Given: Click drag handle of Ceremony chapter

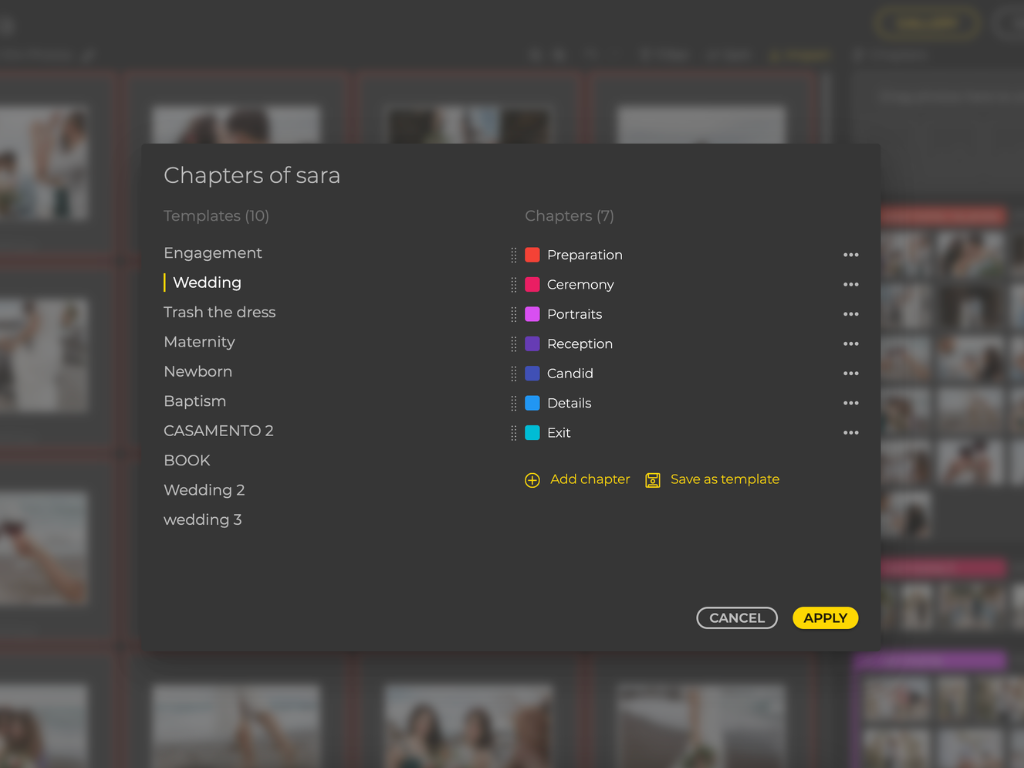Looking at the screenshot, I should (513, 285).
